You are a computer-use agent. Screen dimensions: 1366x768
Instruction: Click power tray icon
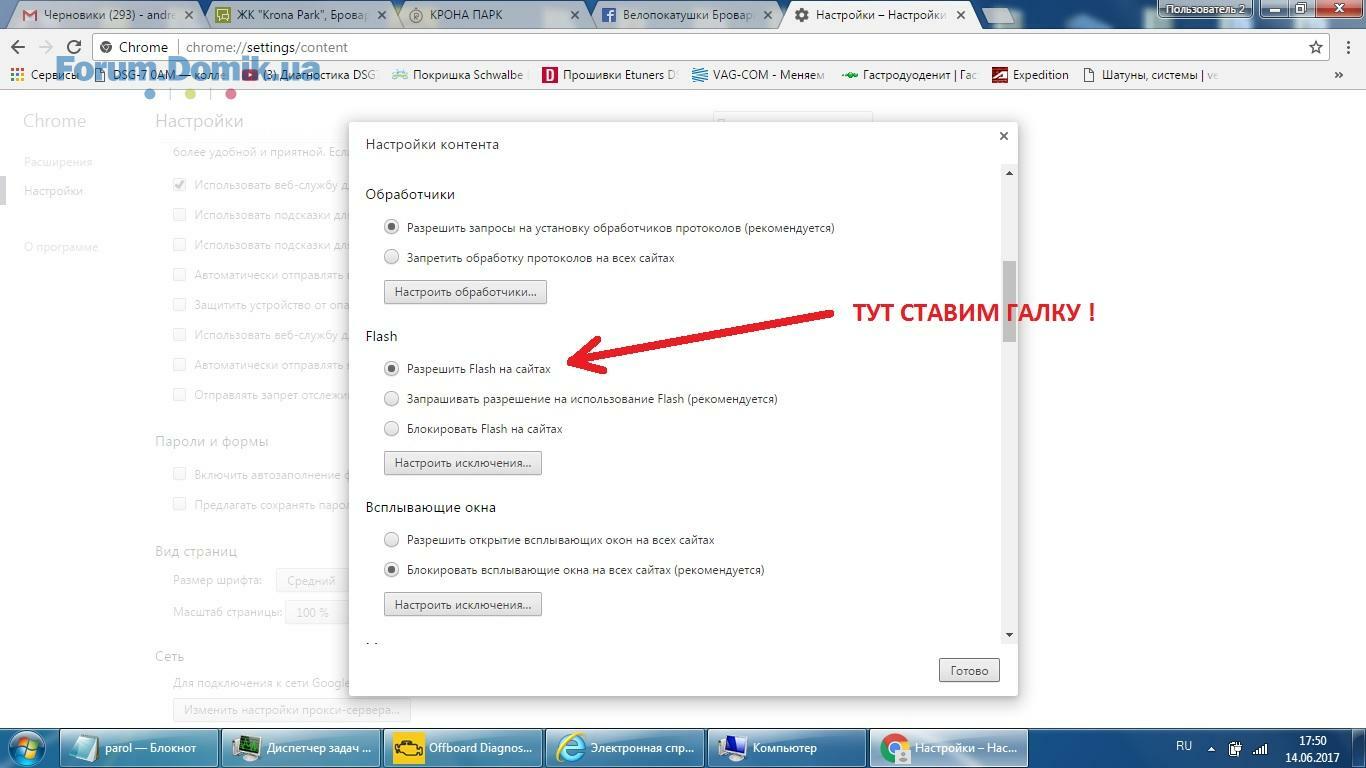pyautogui.click(x=1236, y=748)
